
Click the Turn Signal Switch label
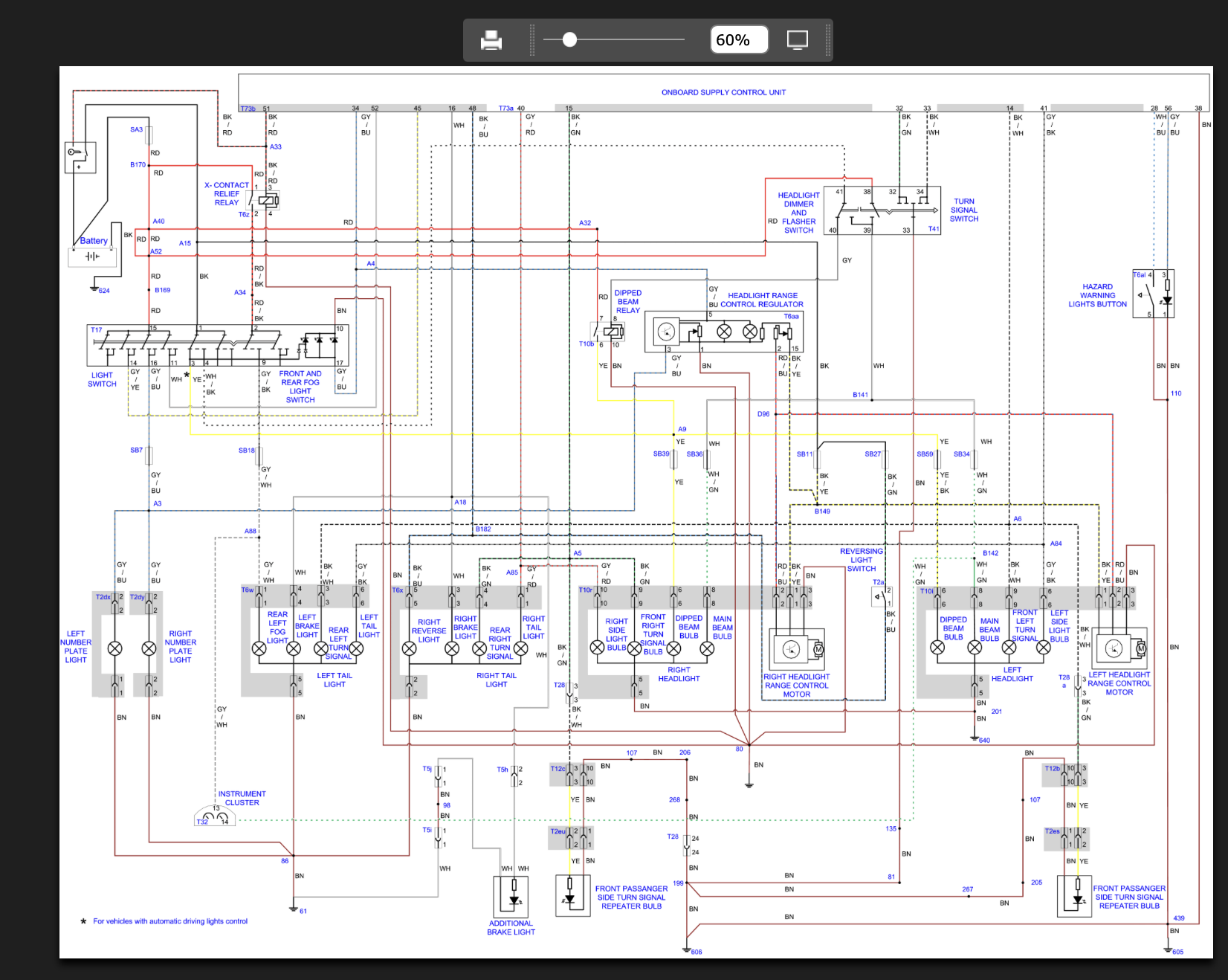click(964, 210)
